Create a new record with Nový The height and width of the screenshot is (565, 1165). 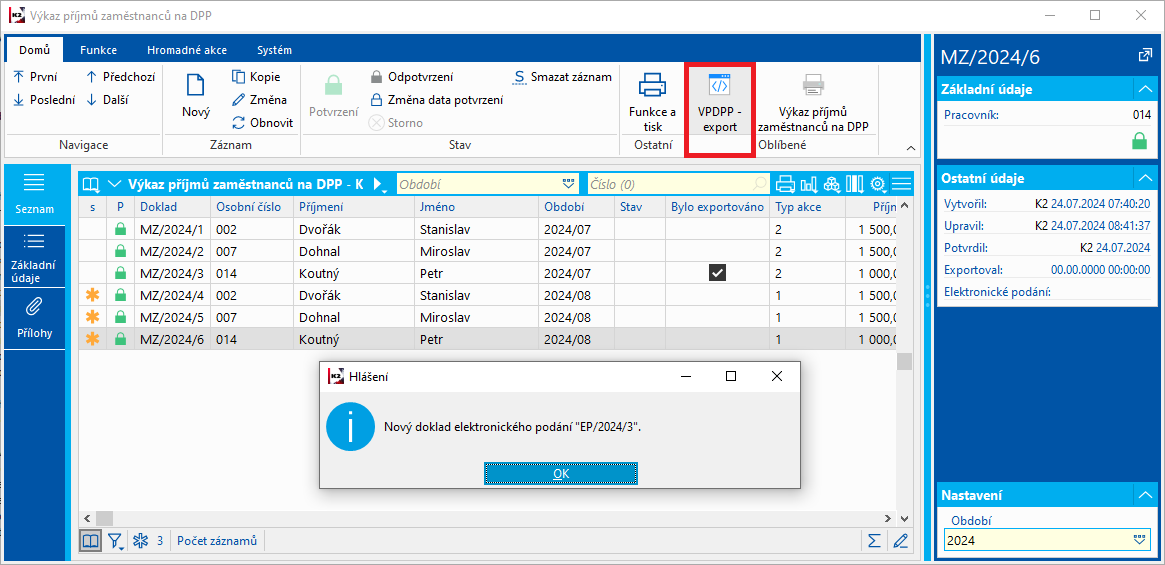pyautogui.click(x=196, y=94)
